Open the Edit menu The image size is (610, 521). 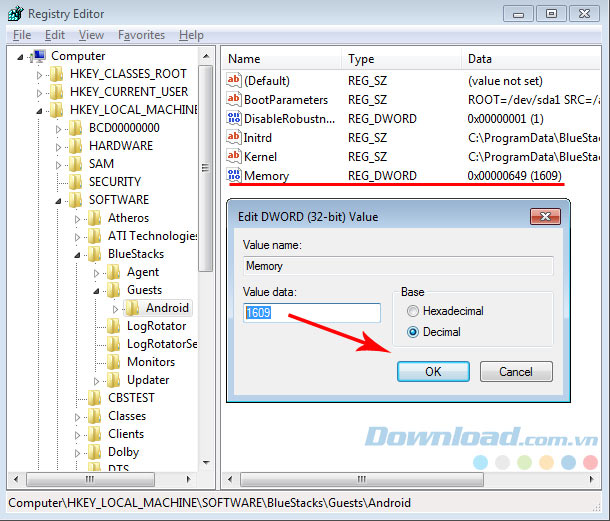54,35
